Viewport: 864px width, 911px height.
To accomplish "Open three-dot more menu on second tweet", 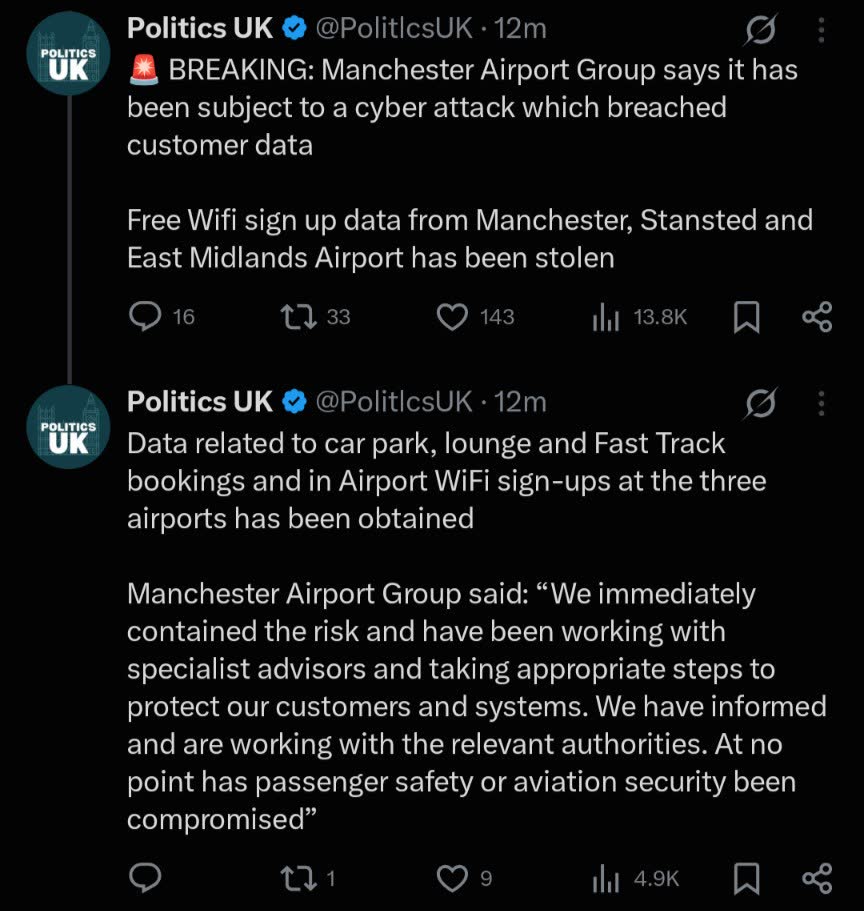I will tap(821, 403).
